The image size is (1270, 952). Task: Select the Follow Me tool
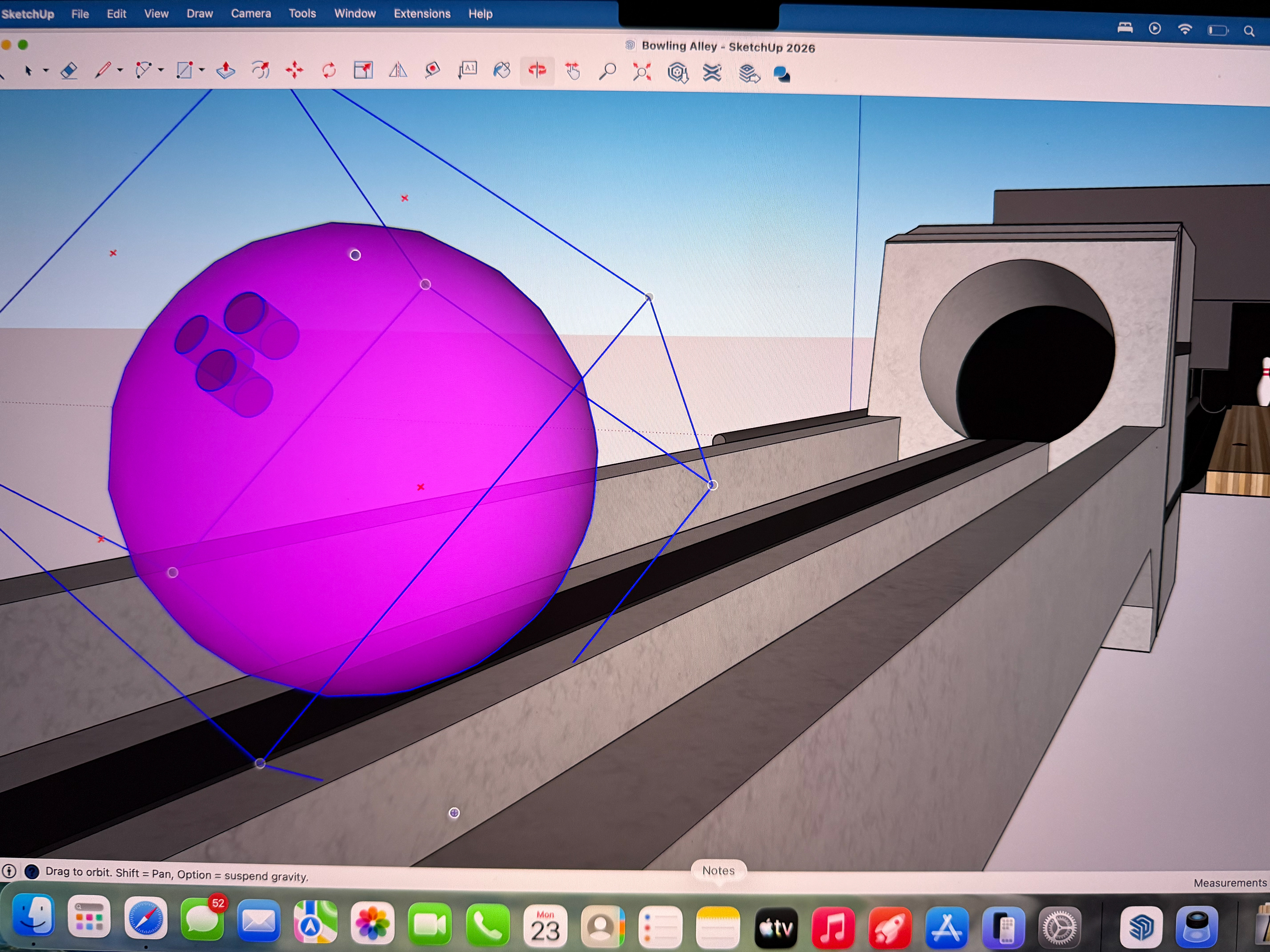tap(261, 71)
